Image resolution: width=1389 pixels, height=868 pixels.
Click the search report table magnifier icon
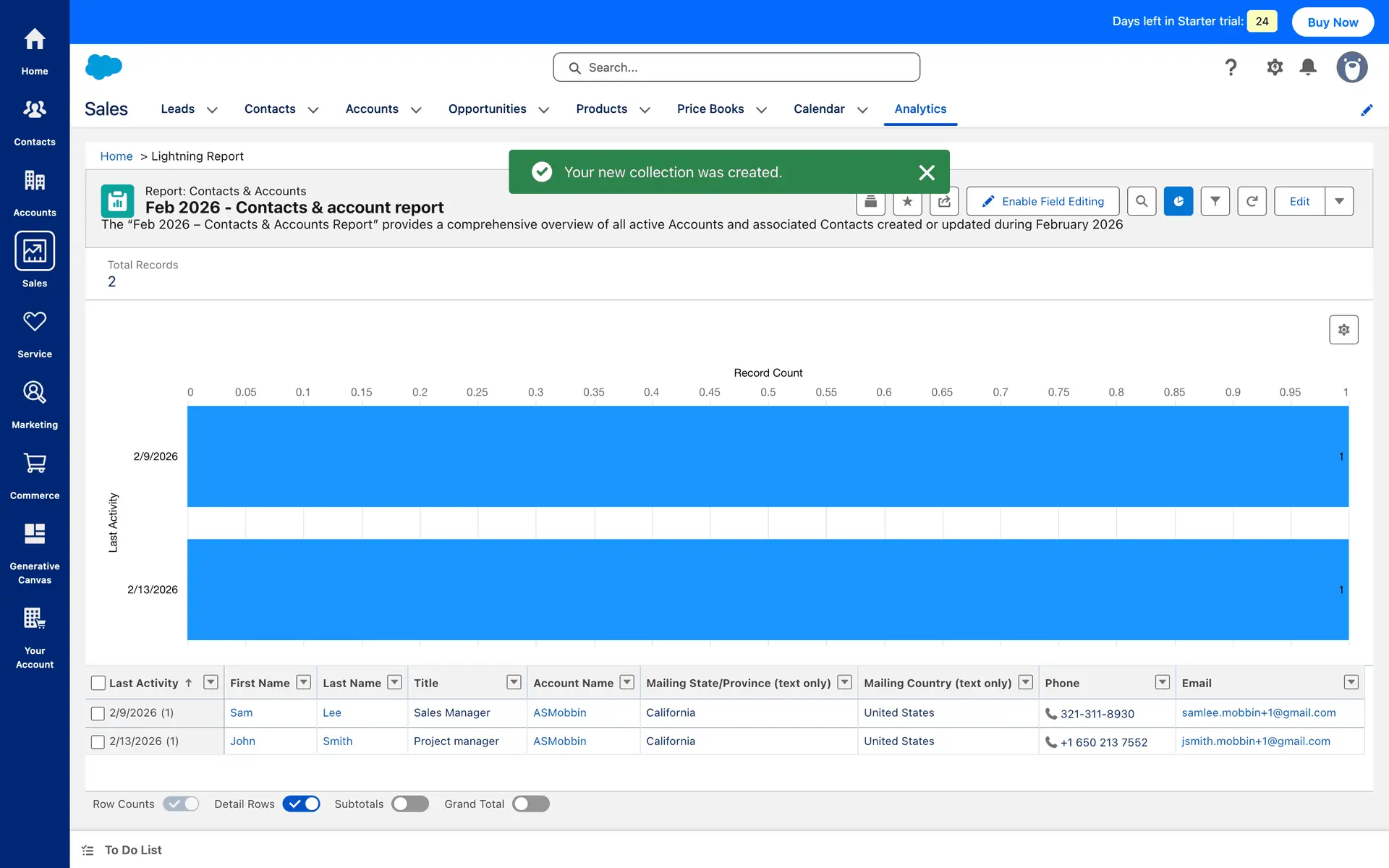click(1142, 201)
